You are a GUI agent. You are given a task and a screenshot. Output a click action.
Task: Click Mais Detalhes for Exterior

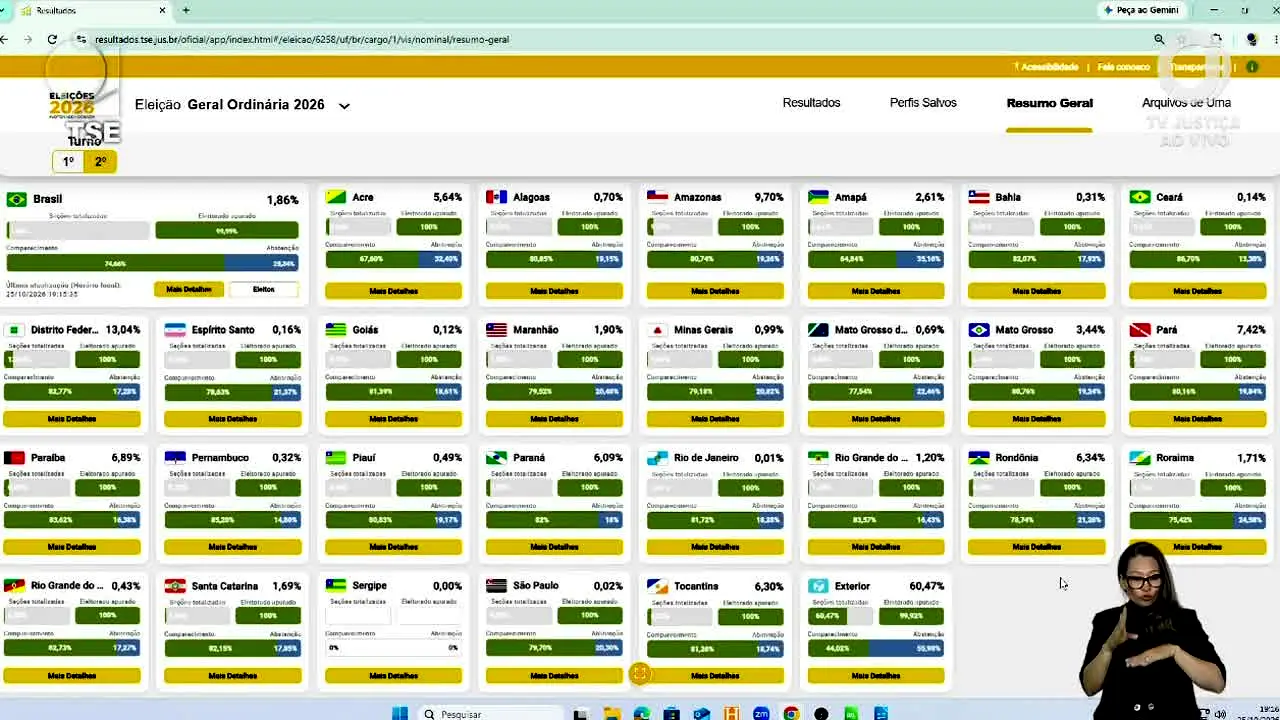click(876, 675)
